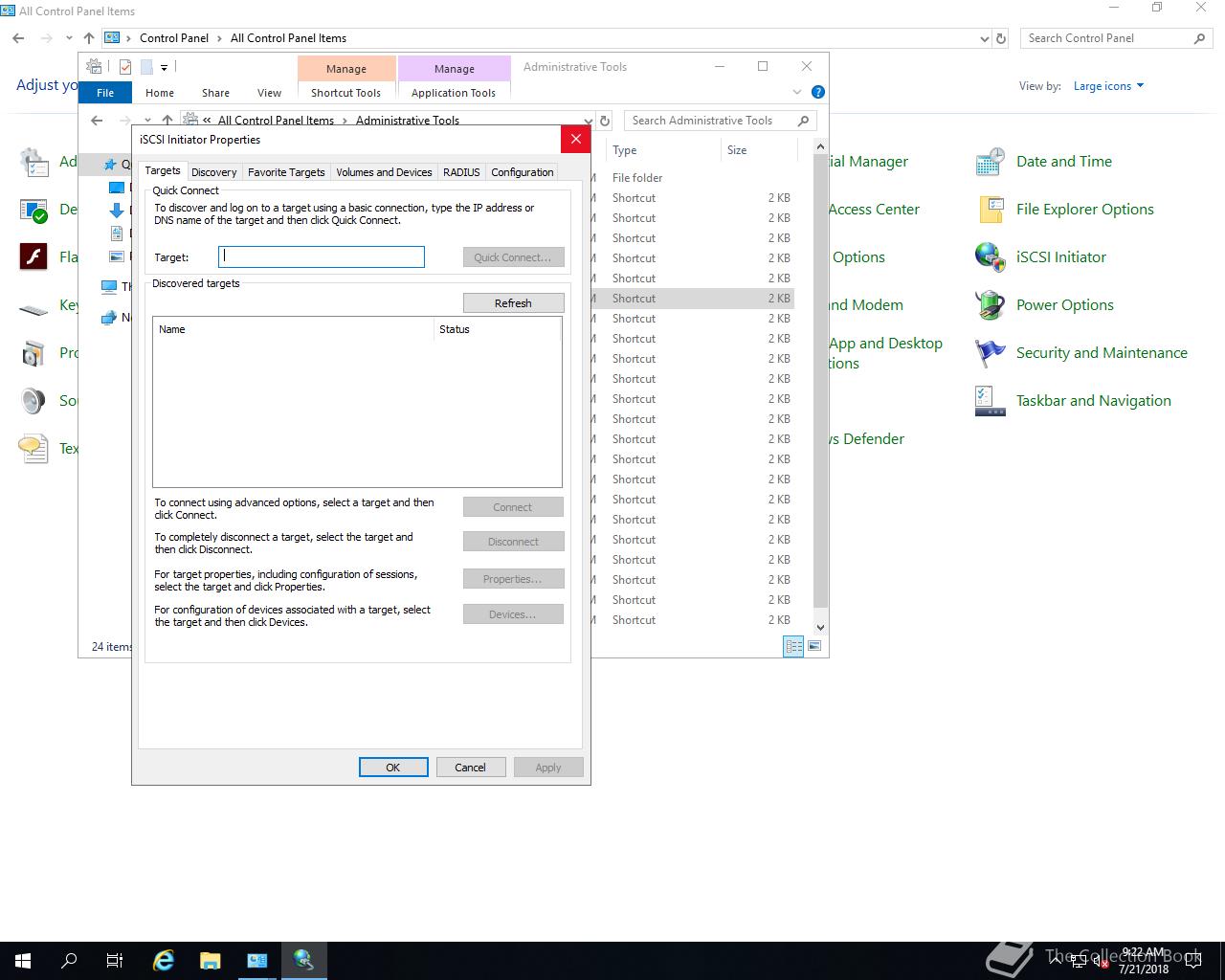Click the Refresh button for discovered targets
The width and height of the screenshot is (1225, 980).
513,302
